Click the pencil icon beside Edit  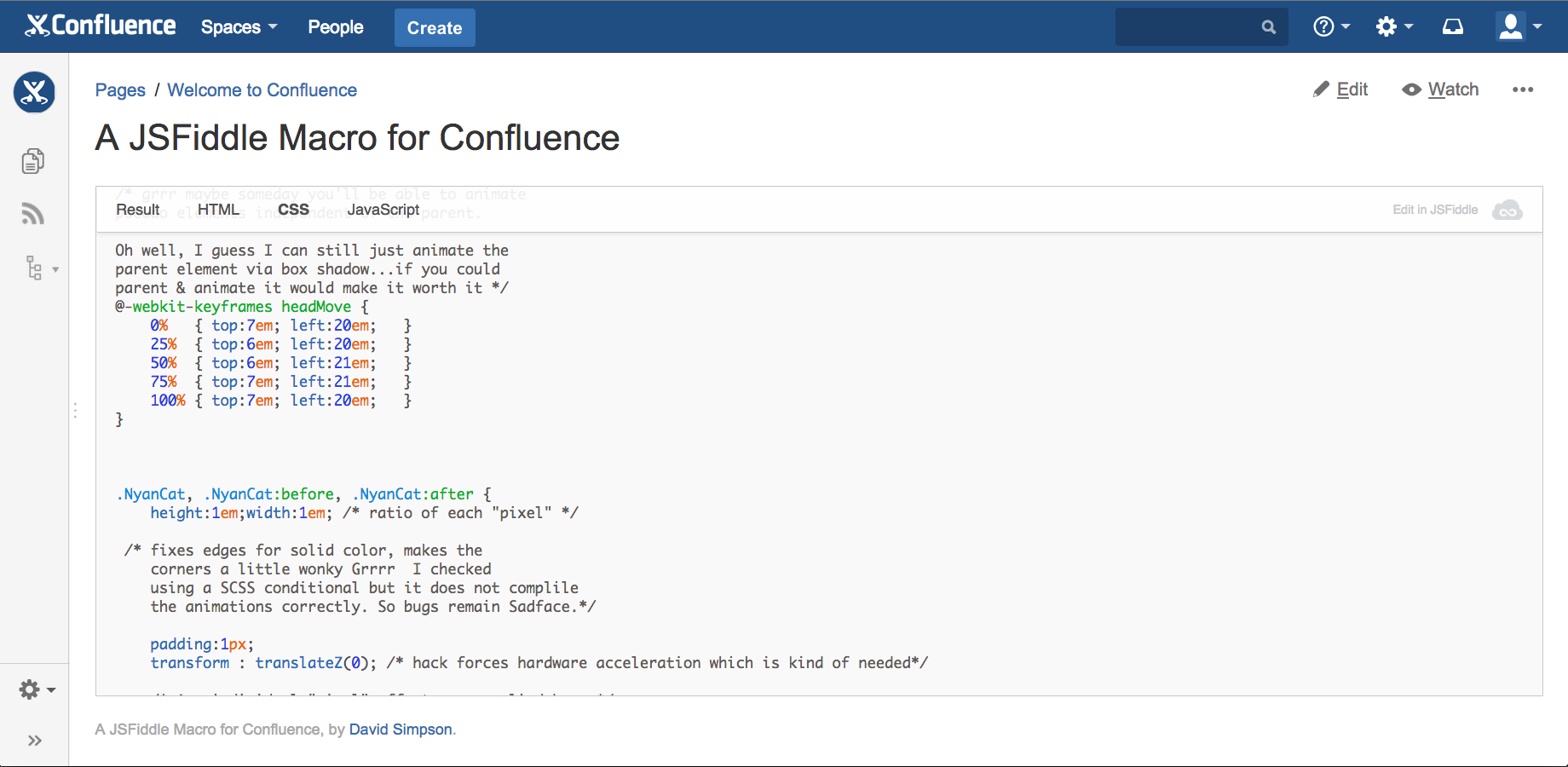click(x=1321, y=89)
